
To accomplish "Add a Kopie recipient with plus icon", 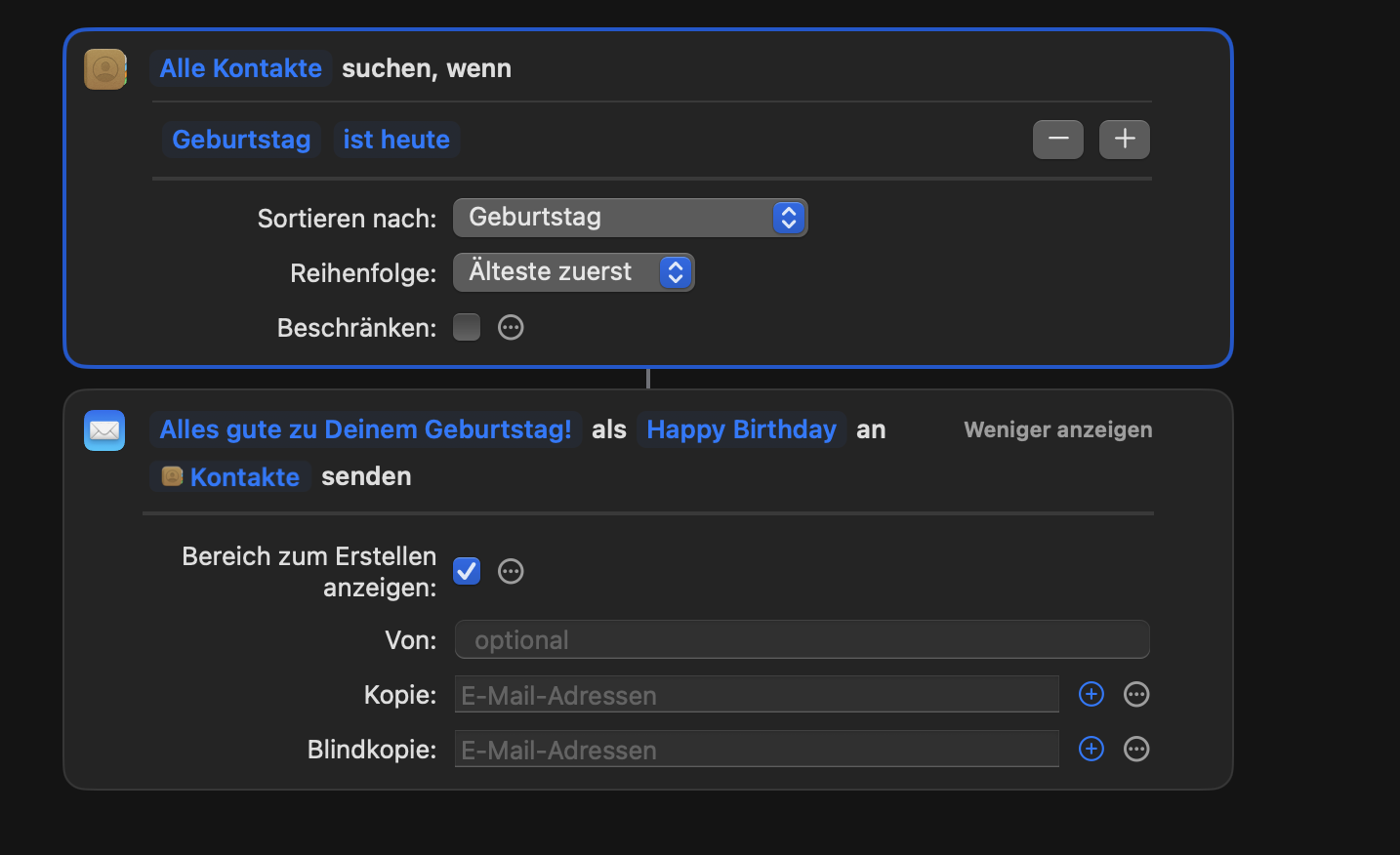I will point(1091,694).
